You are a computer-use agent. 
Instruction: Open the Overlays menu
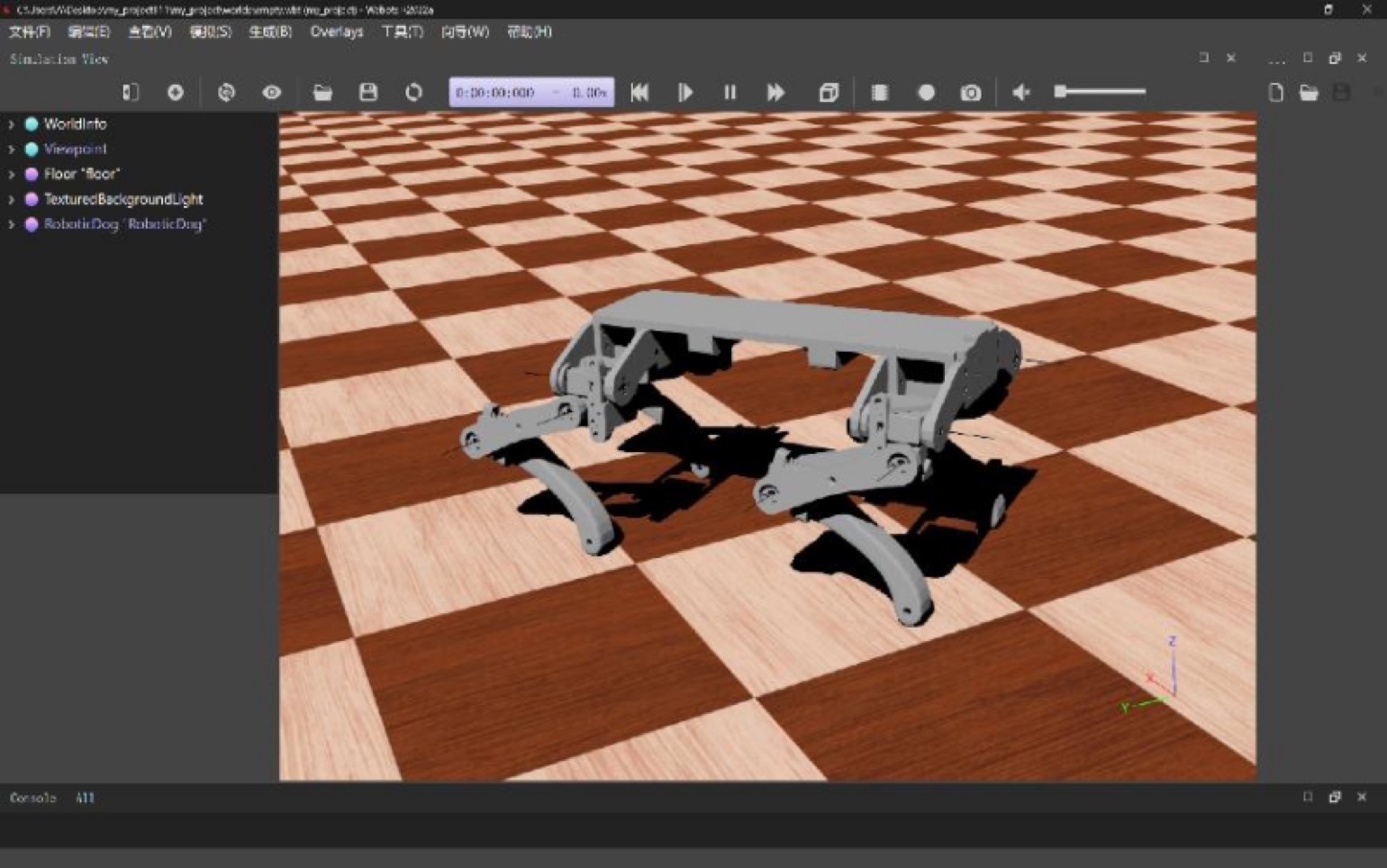[x=337, y=32]
